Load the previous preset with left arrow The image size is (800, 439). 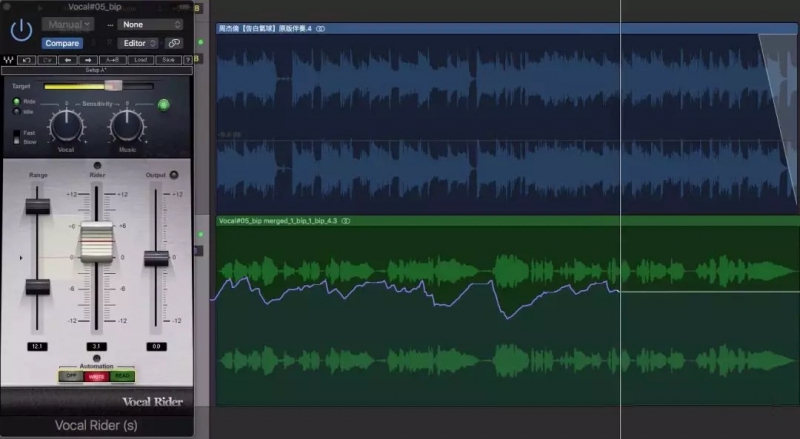click(67, 60)
